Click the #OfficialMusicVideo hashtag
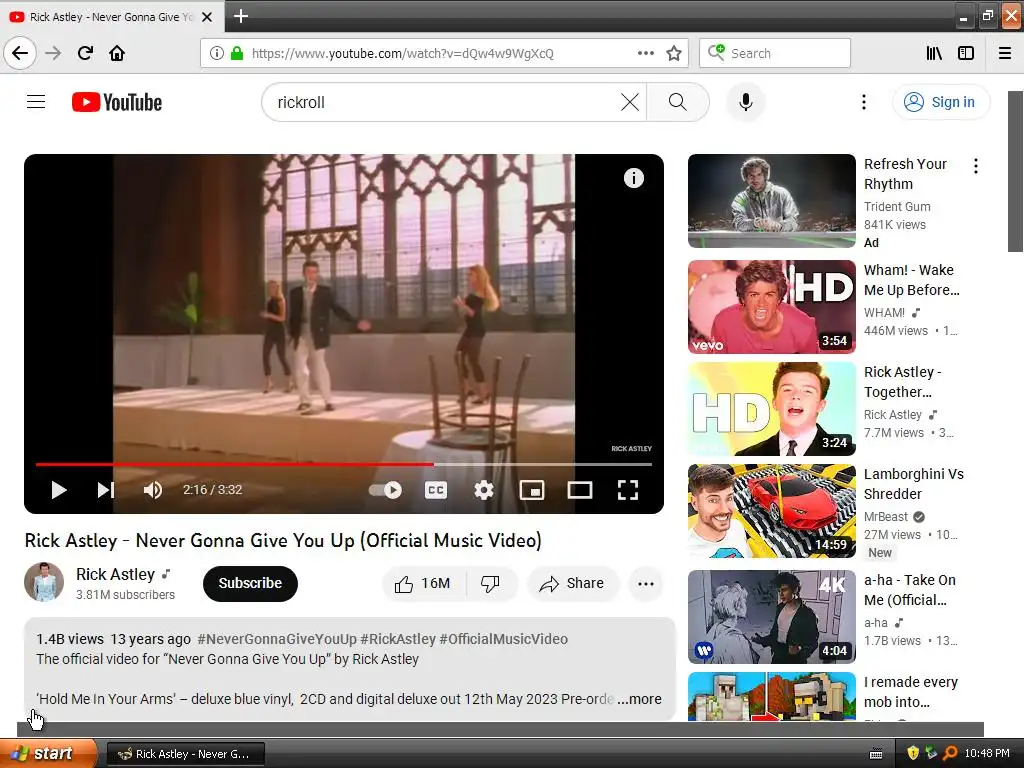Screen dimensions: 1024x768 504,639
